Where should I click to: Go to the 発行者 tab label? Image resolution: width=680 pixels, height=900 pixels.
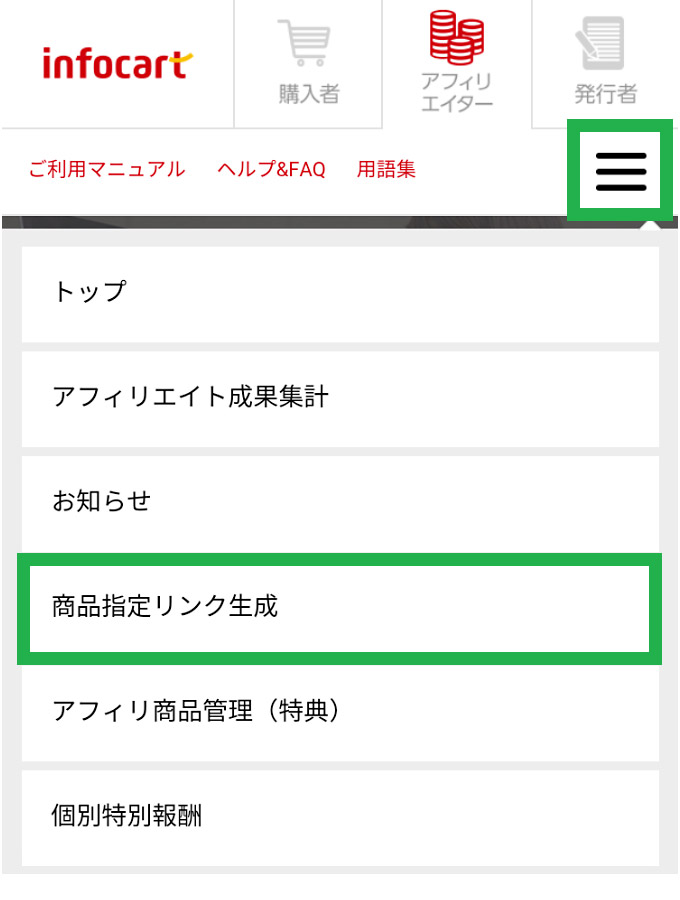605,95
